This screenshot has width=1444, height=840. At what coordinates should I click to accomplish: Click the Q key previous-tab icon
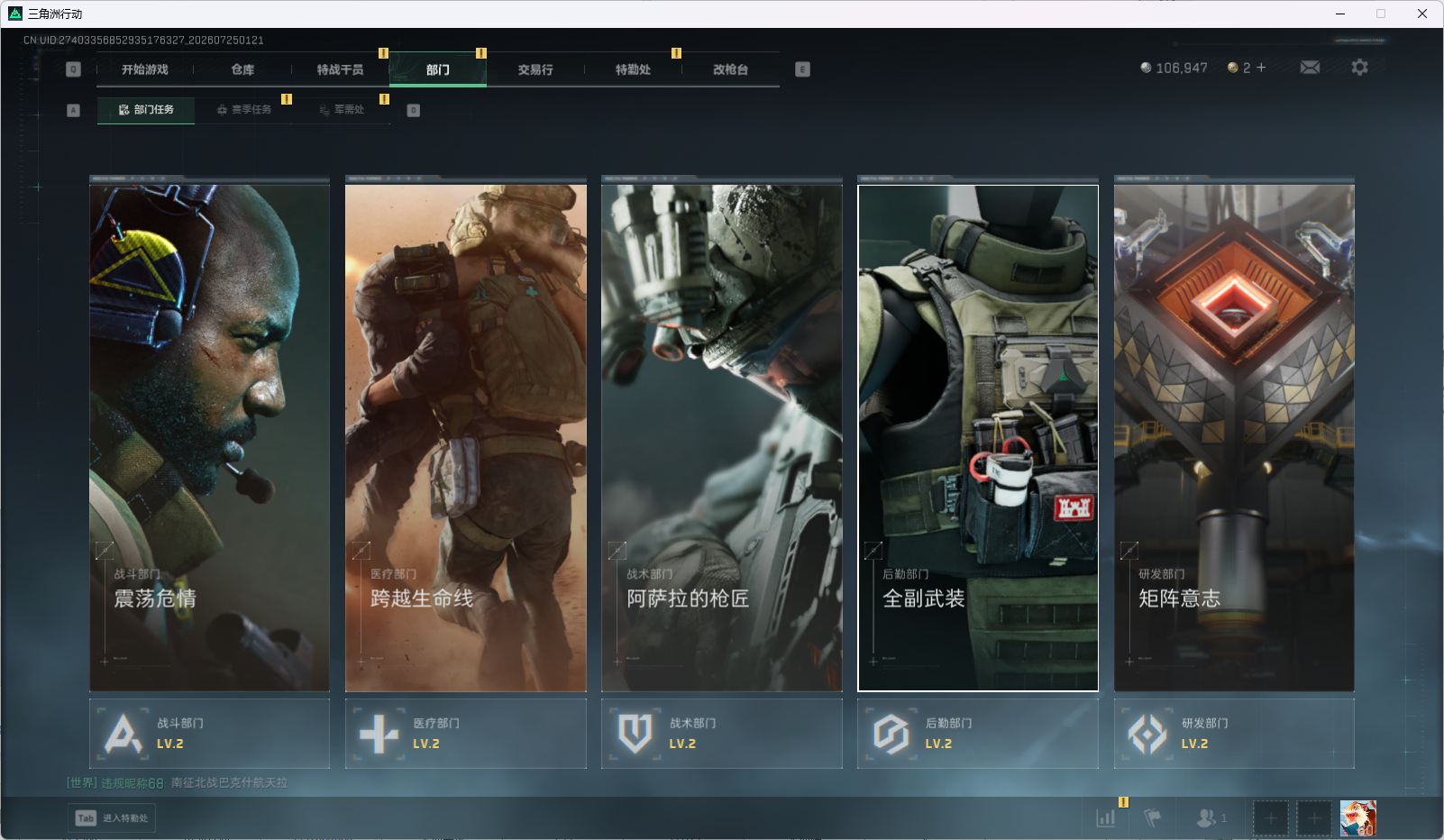coord(74,69)
